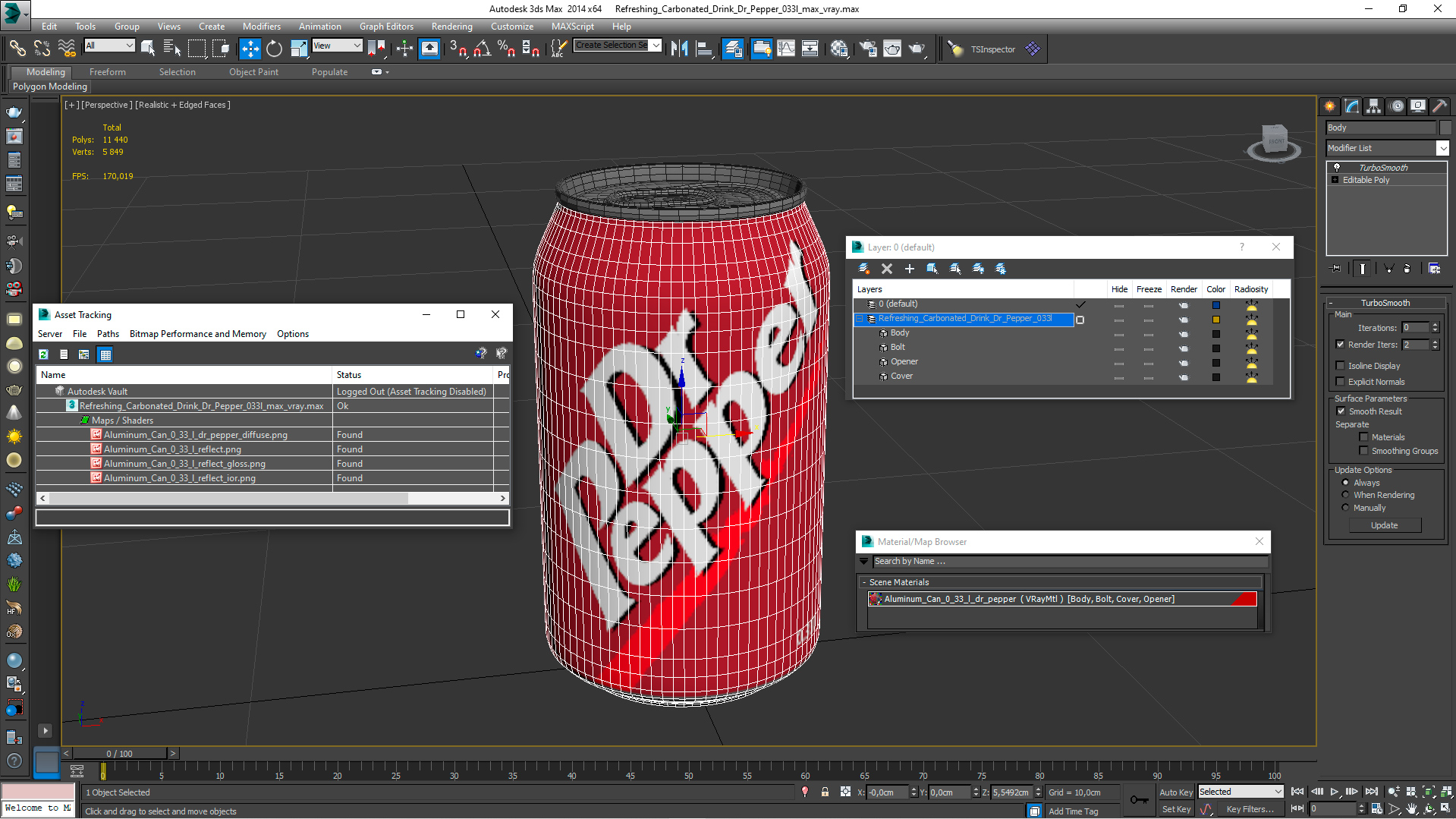Click Add Selected Objects plus icon in Layer dialog
This screenshot has width=1456, height=819.
[909, 269]
